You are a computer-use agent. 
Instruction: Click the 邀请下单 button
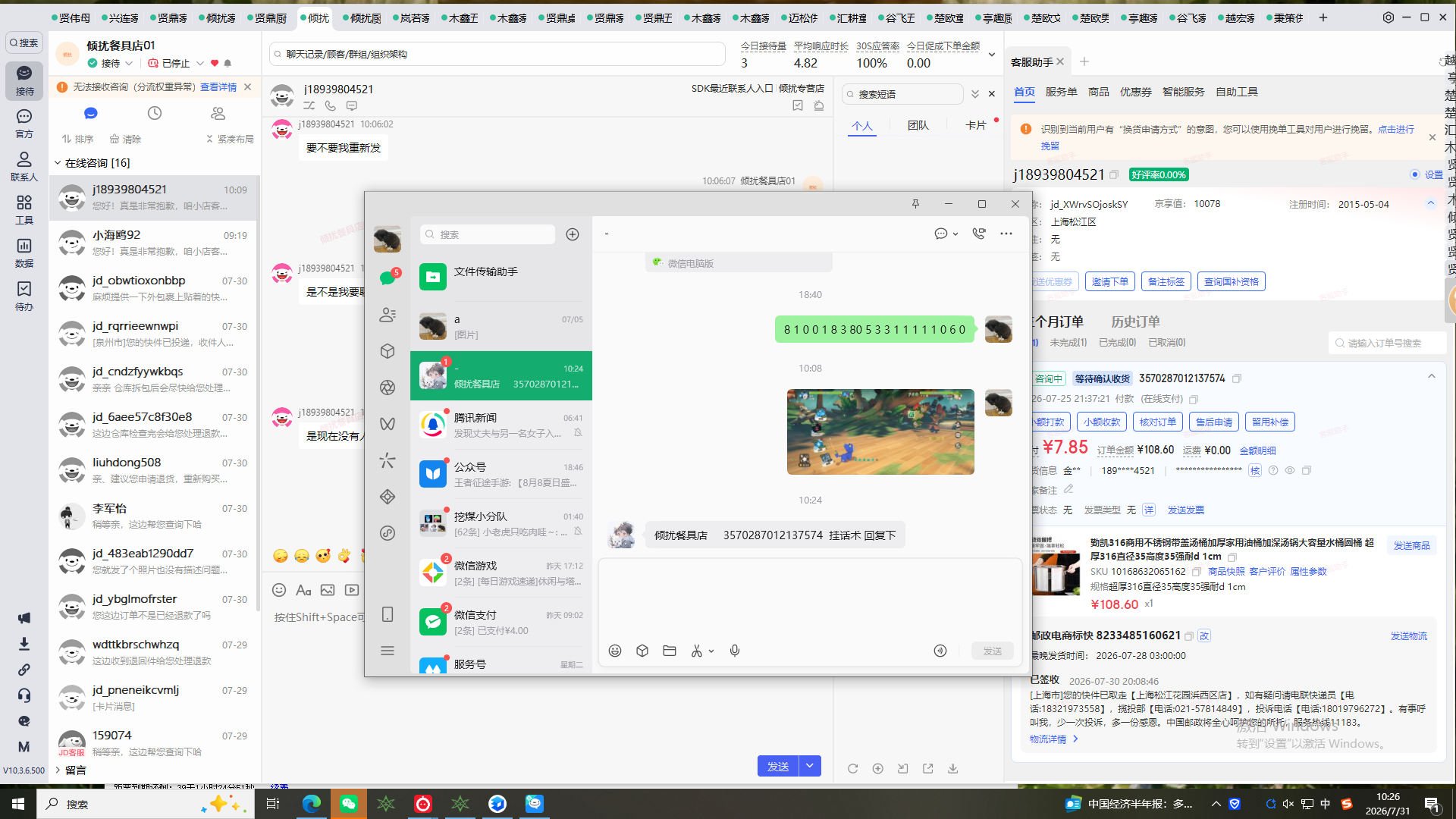(x=1110, y=282)
